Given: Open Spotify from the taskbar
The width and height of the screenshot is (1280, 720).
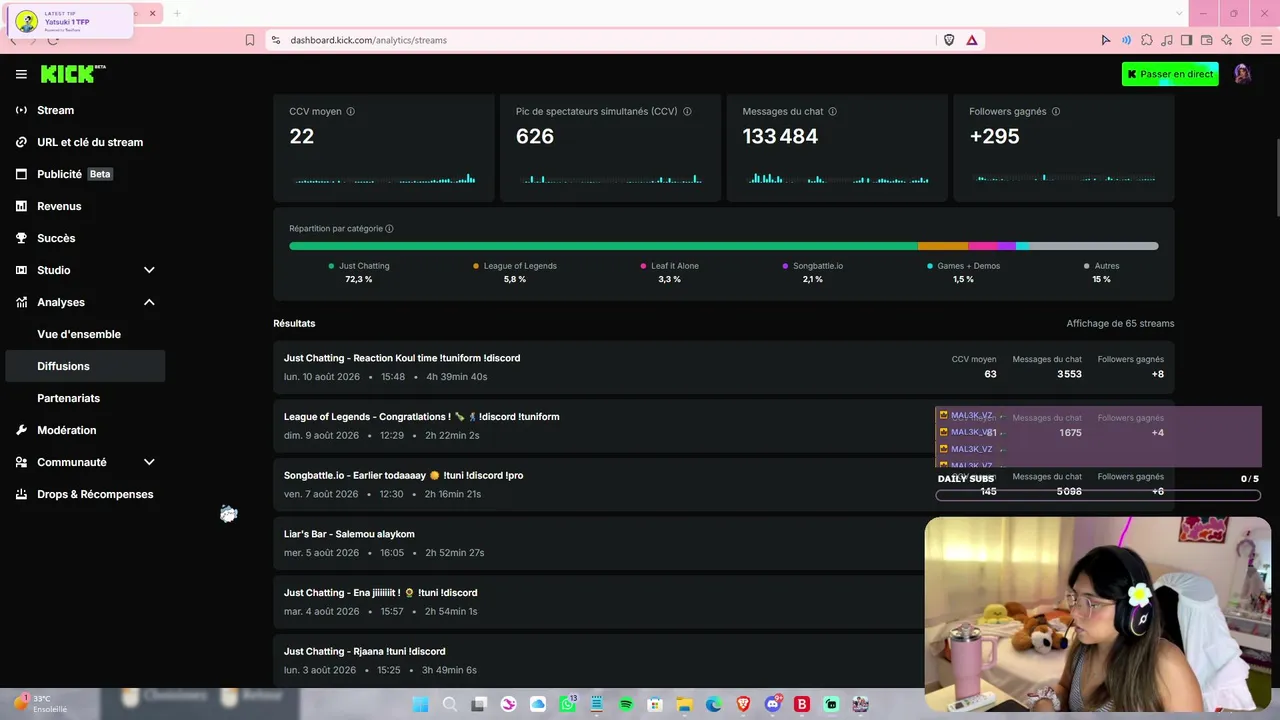Looking at the screenshot, I should tap(626, 704).
